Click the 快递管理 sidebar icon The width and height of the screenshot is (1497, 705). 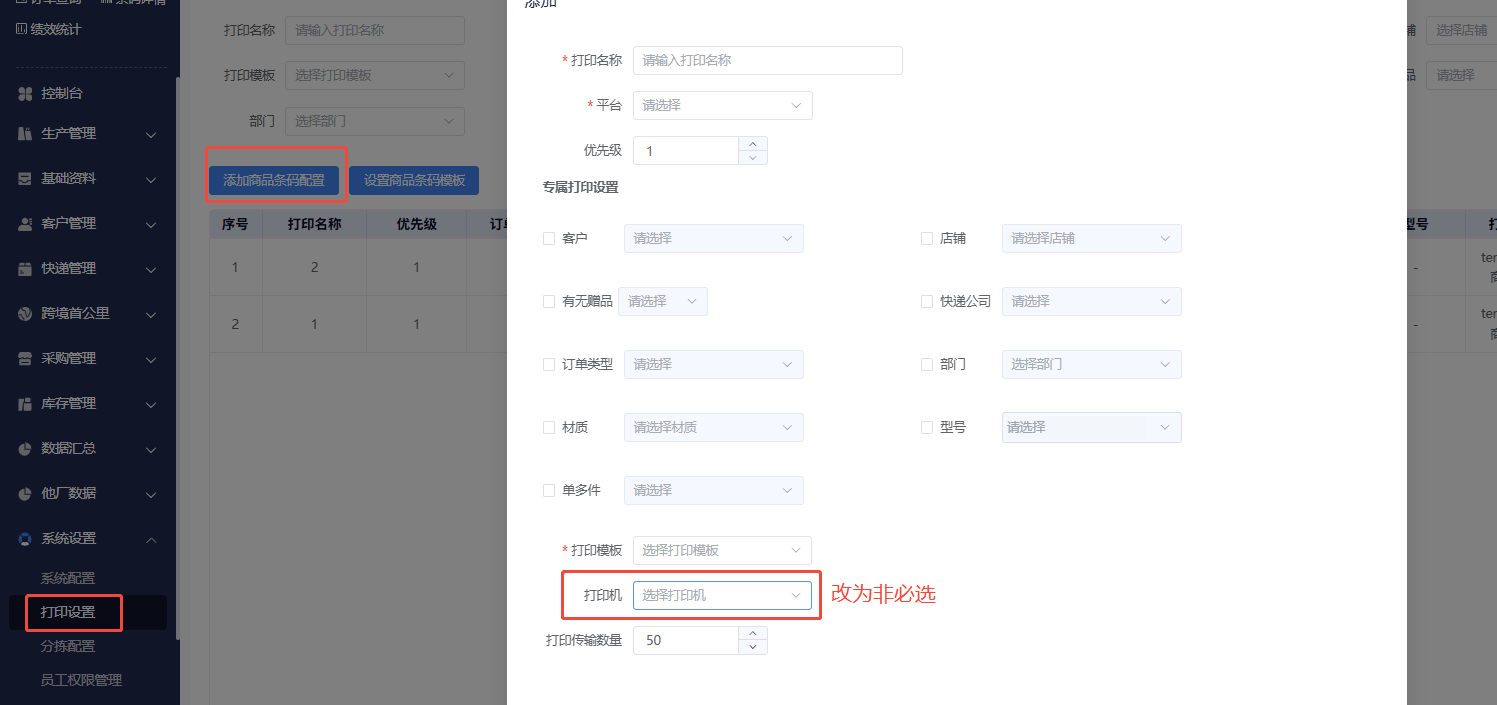tap(26, 269)
